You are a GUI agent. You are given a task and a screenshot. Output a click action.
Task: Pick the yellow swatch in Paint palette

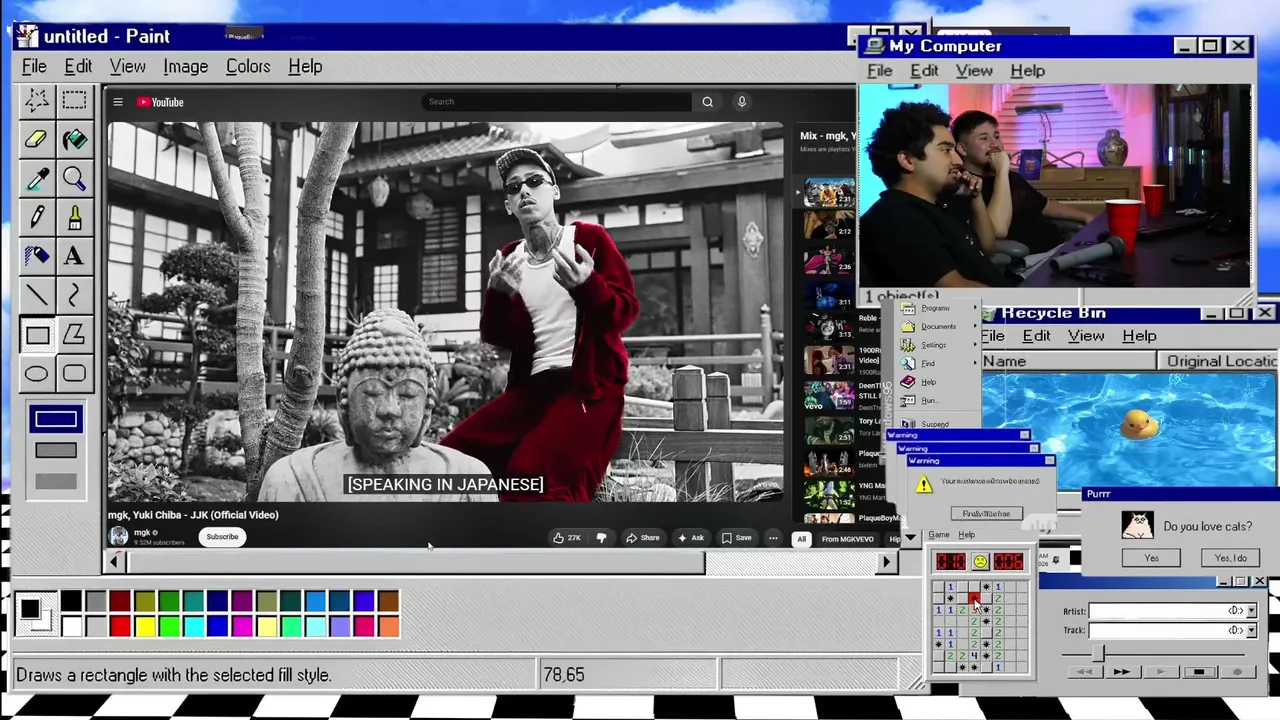point(145,626)
